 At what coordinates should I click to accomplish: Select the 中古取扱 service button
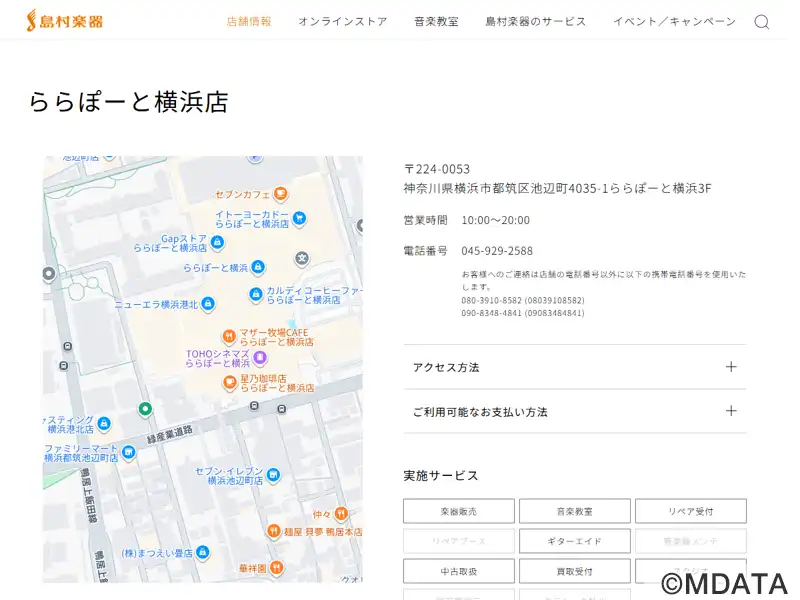pos(458,571)
